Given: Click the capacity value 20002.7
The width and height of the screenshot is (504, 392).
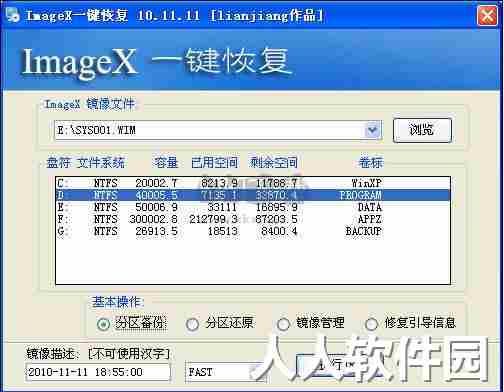Looking at the screenshot, I should [156, 183].
